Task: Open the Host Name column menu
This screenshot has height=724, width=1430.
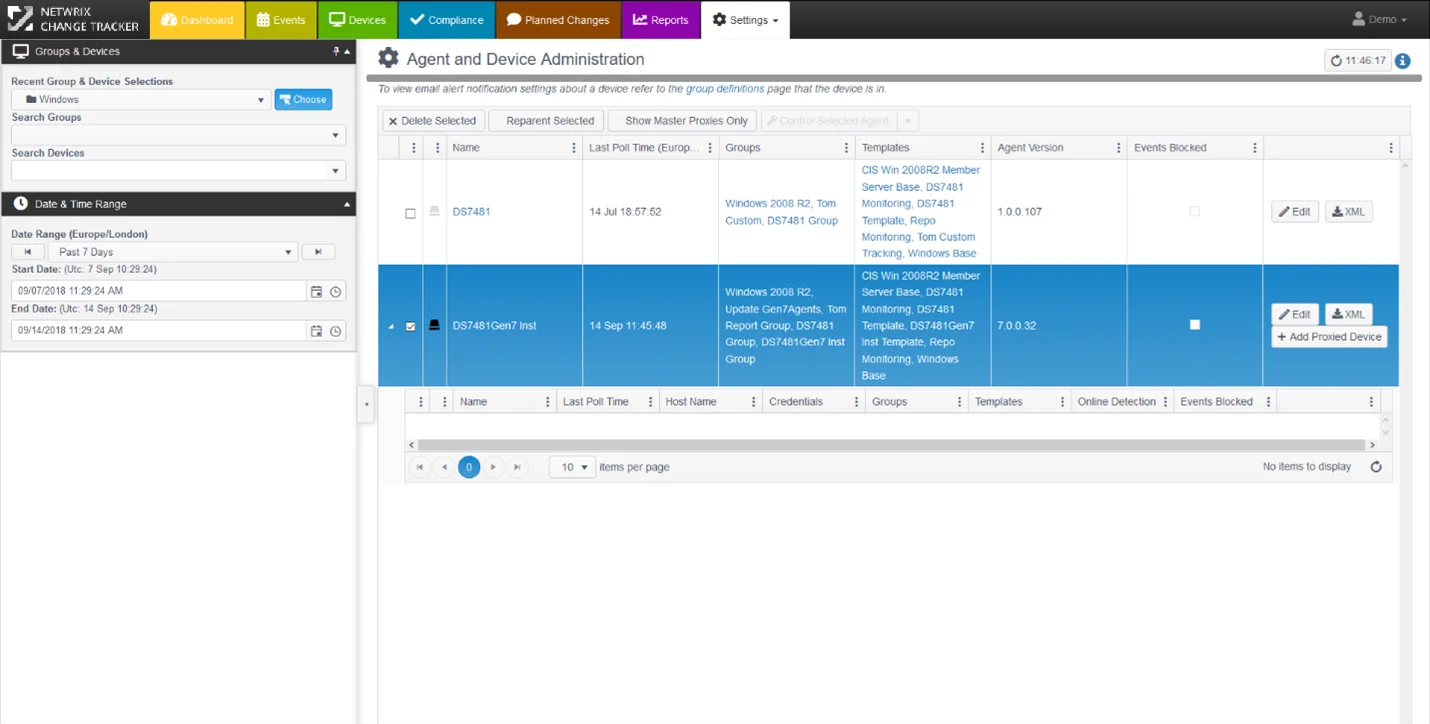Action: pyautogui.click(x=752, y=402)
